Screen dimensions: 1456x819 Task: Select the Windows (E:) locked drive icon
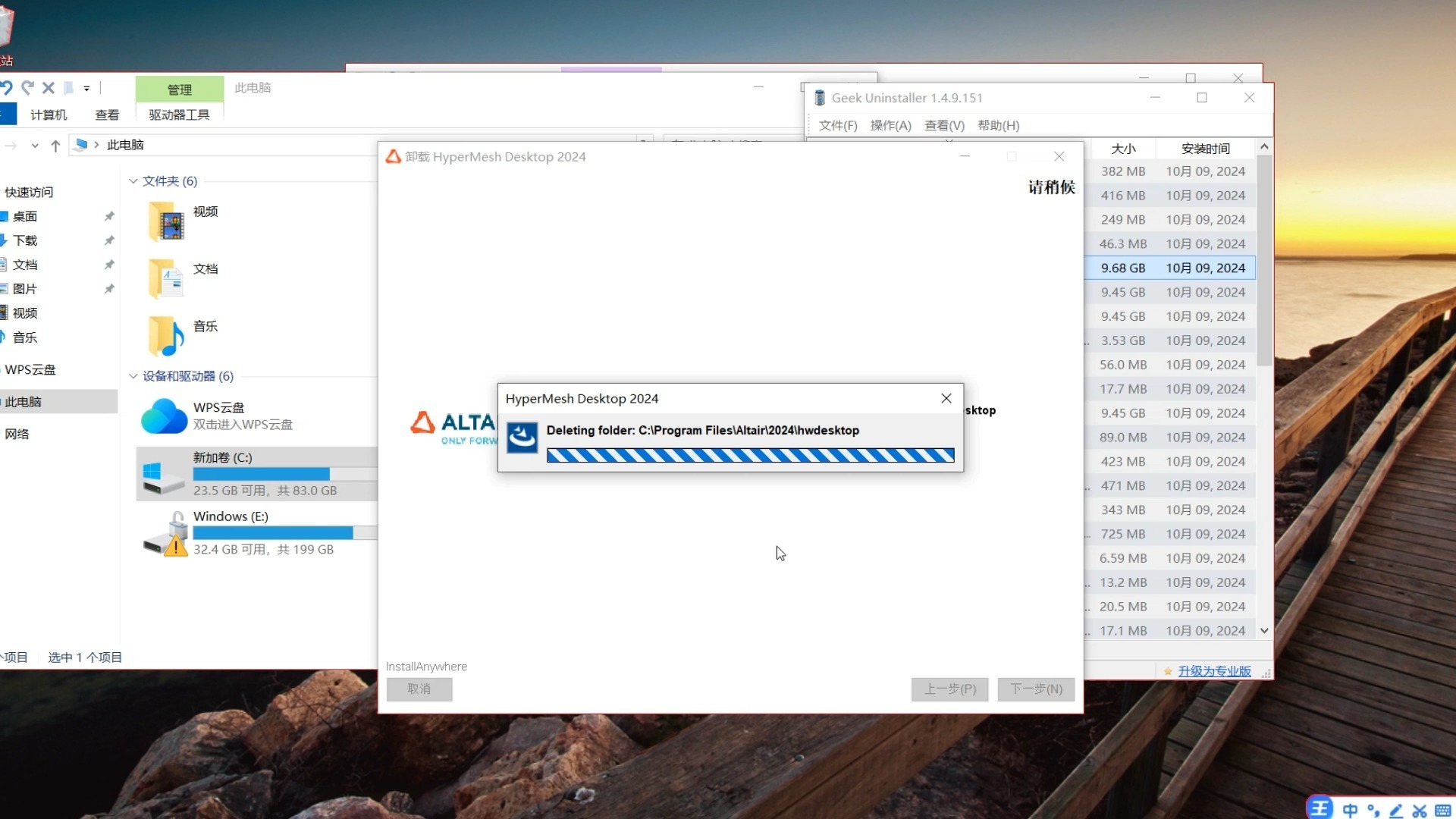tap(167, 533)
